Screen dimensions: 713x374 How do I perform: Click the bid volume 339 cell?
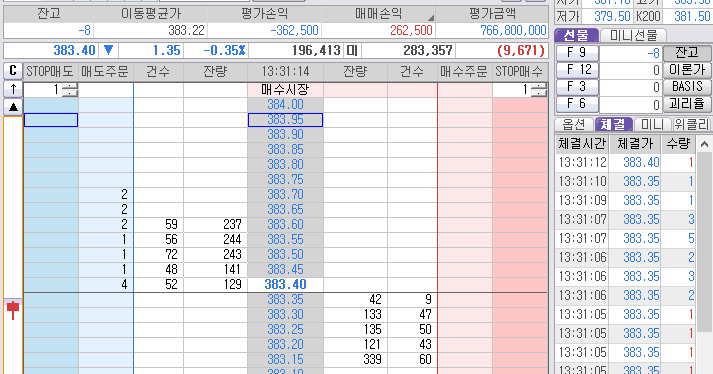click(355, 359)
